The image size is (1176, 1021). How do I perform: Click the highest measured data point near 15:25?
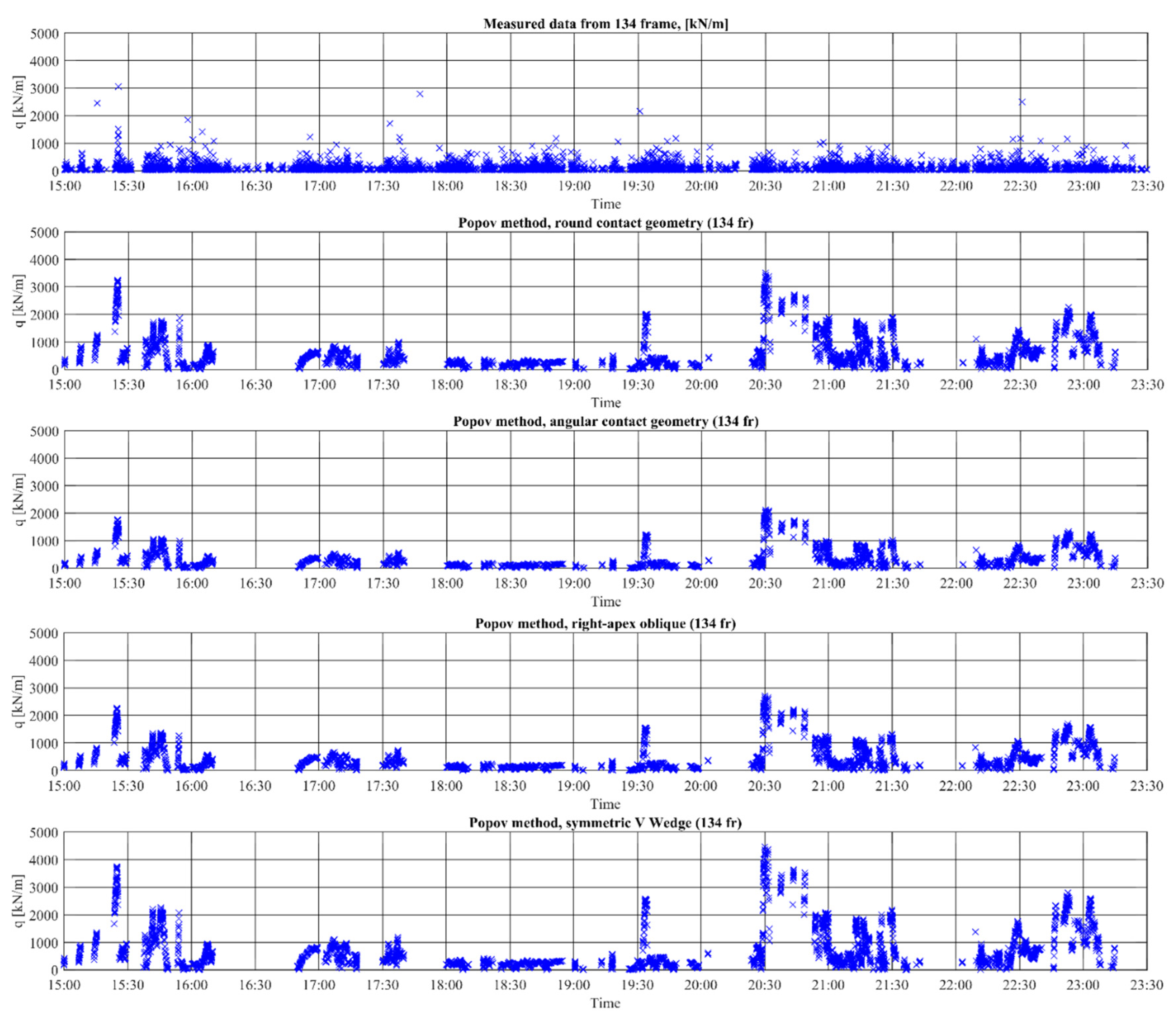coord(118,87)
